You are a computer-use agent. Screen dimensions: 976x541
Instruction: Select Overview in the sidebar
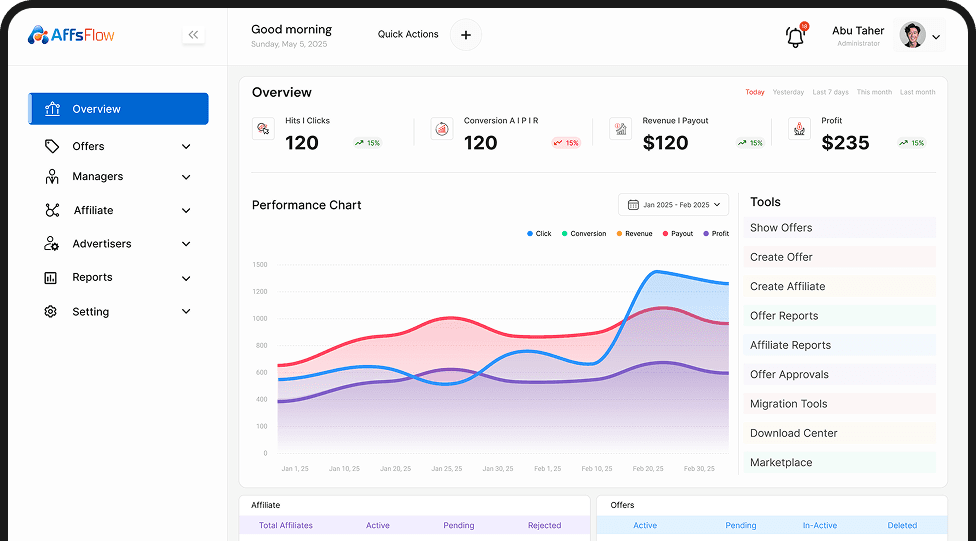[x=118, y=109]
